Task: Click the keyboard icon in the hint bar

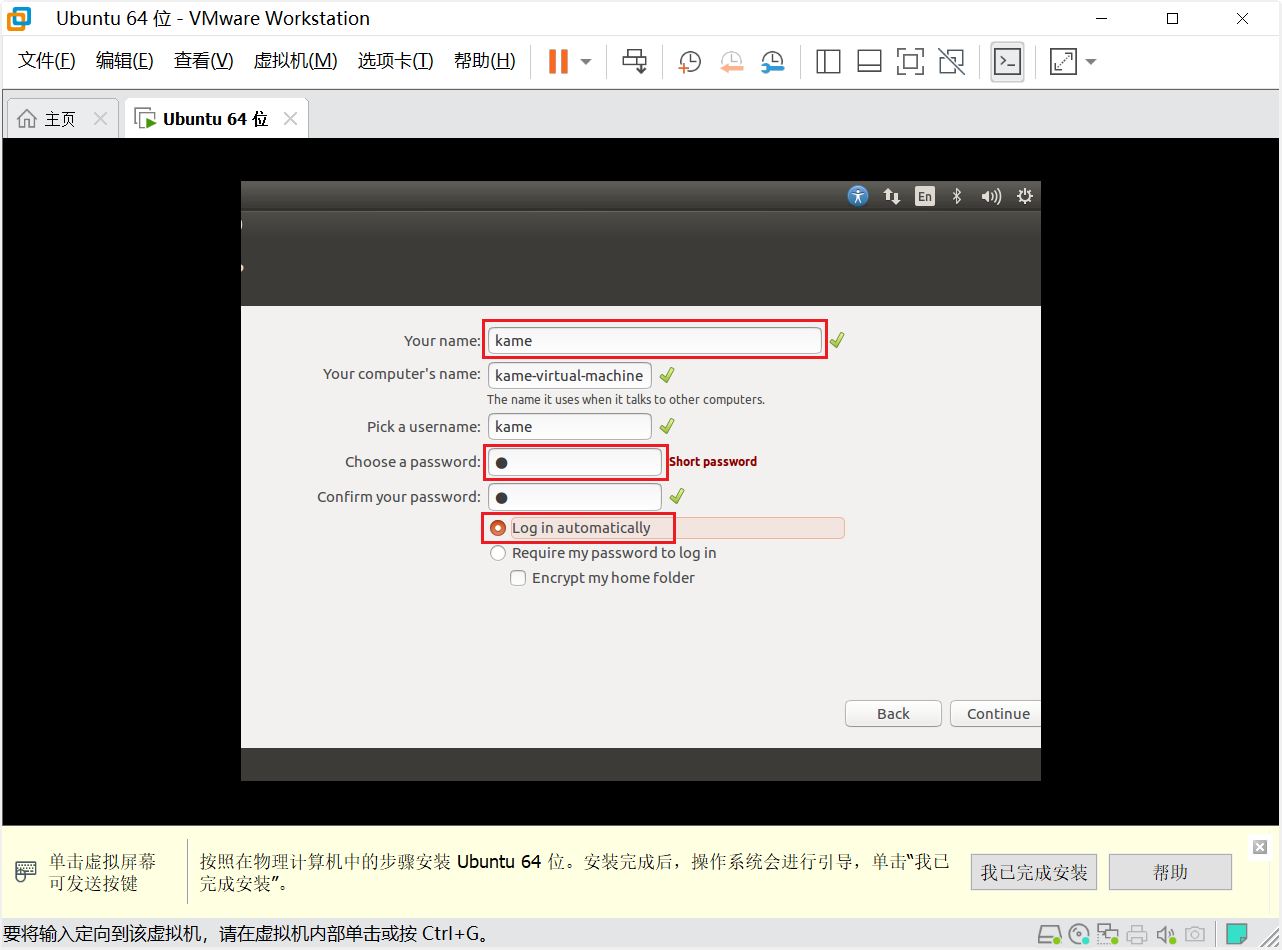Action: click(27, 872)
